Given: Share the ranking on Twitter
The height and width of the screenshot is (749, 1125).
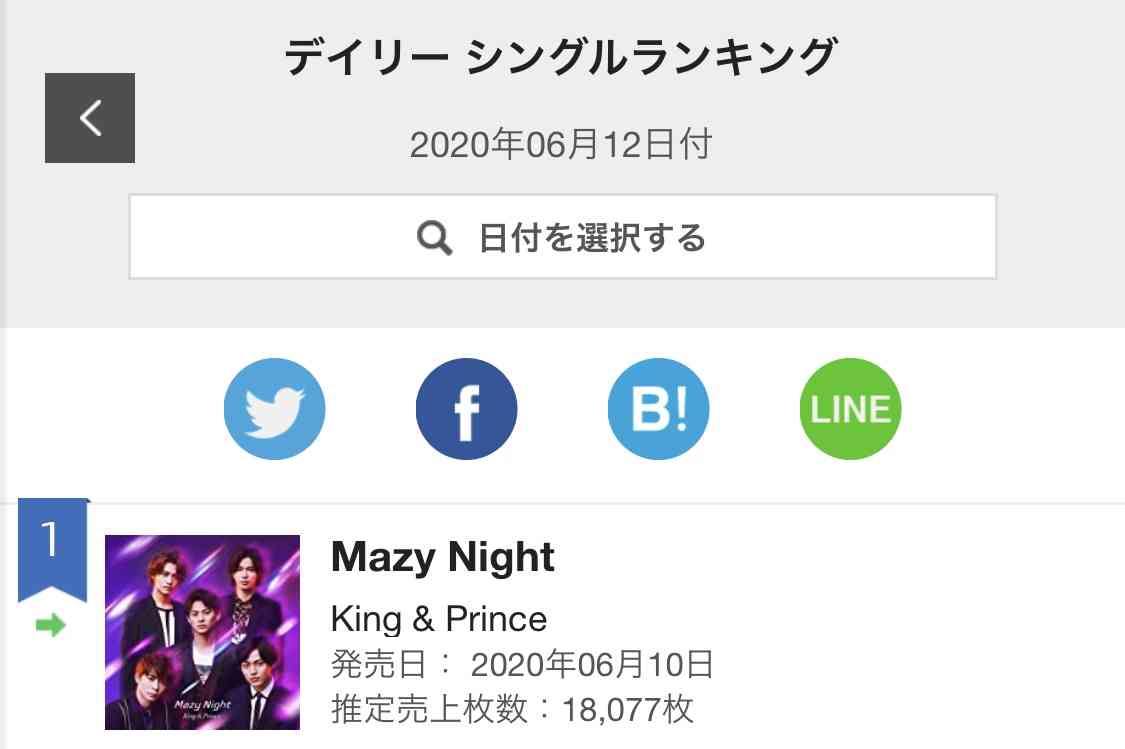Looking at the screenshot, I should [274, 409].
